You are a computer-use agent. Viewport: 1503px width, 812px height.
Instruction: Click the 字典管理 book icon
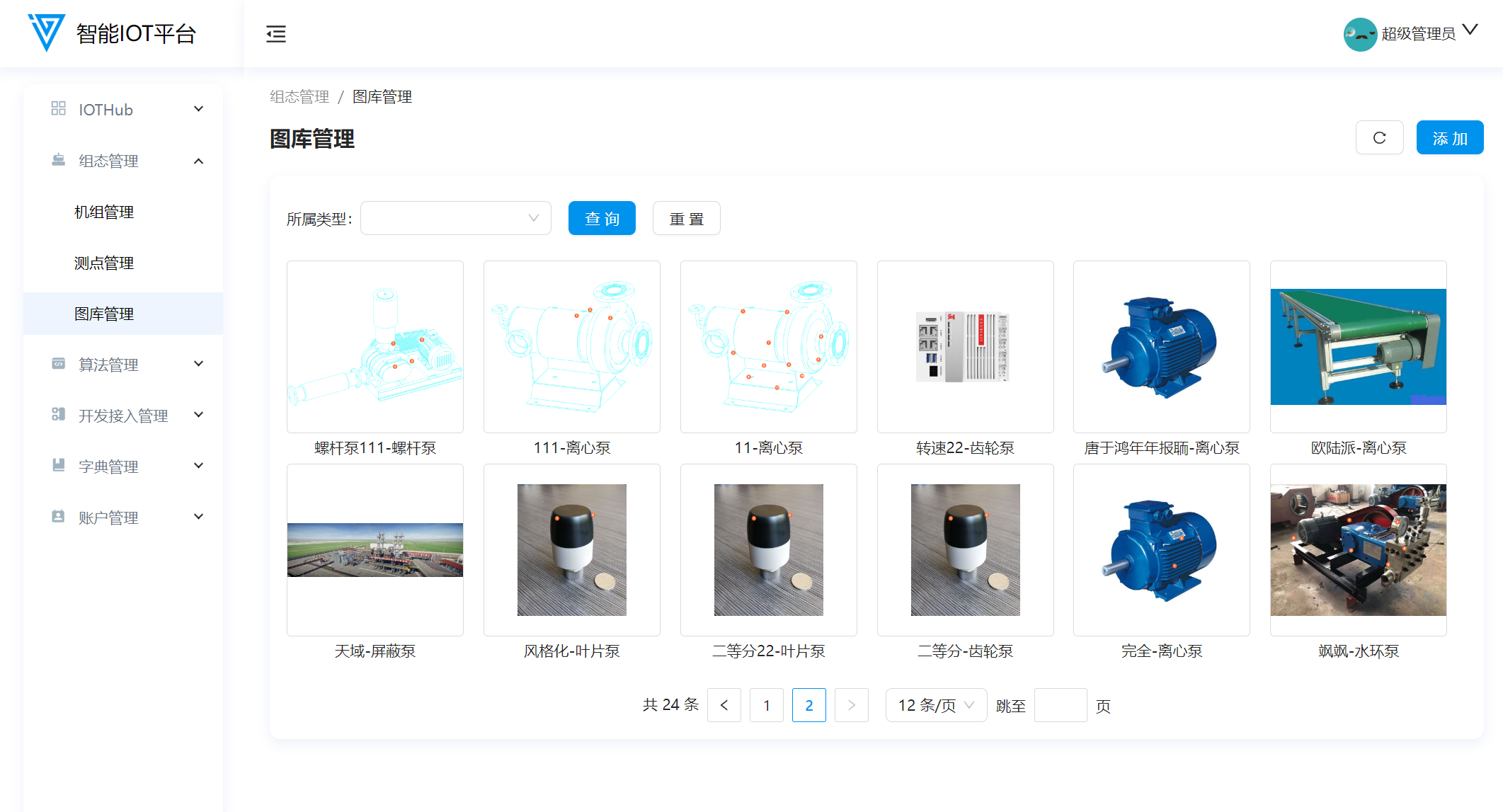pyautogui.click(x=59, y=466)
